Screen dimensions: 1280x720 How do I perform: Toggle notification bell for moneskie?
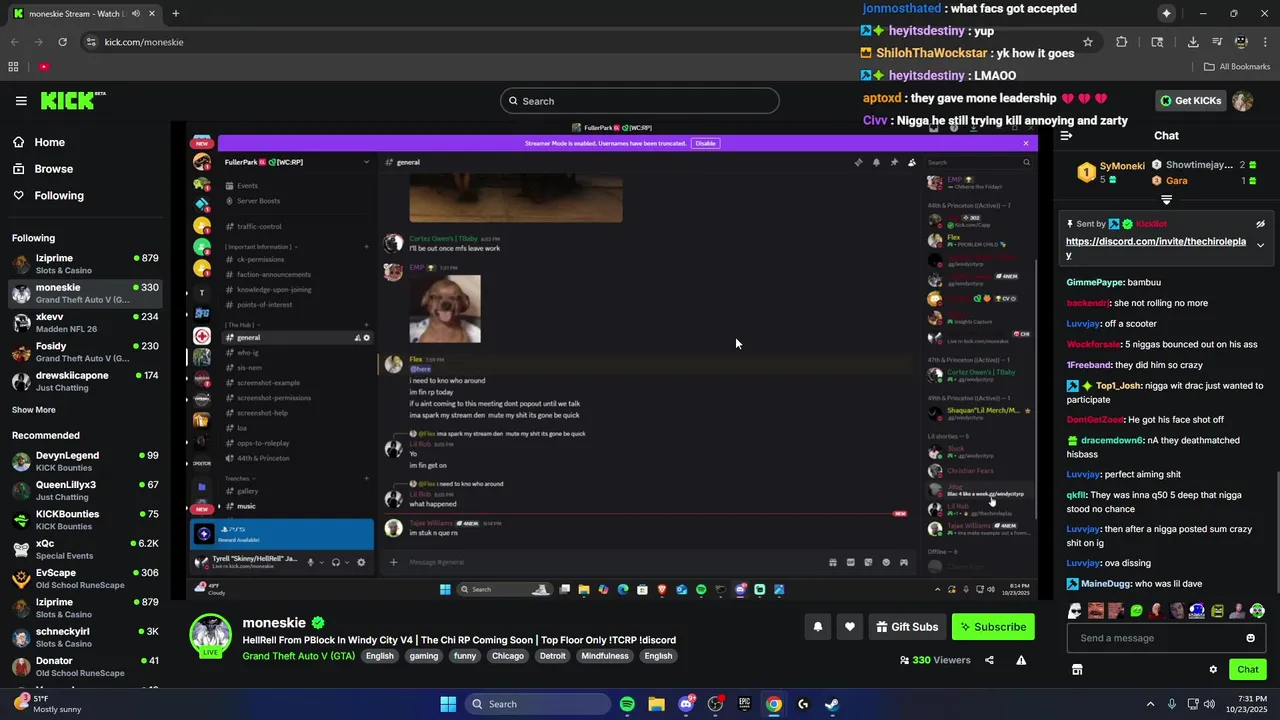817,627
